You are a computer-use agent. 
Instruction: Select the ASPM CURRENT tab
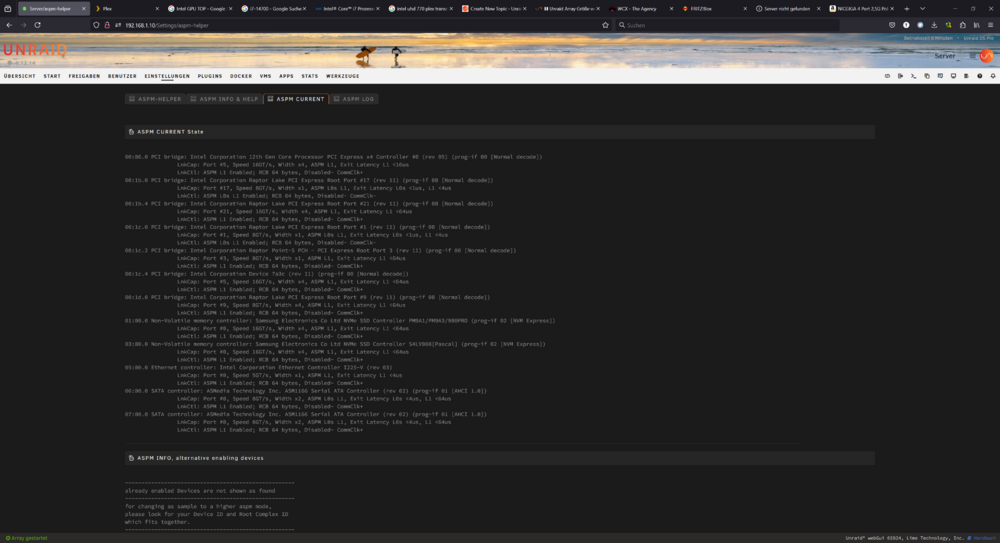pyautogui.click(x=296, y=99)
